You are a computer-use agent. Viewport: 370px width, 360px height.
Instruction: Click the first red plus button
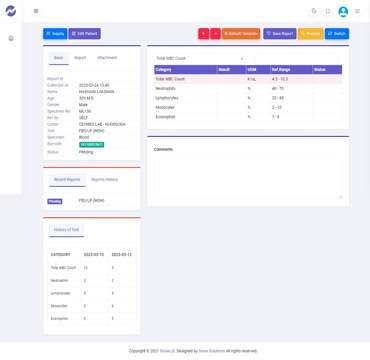(204, 34)
